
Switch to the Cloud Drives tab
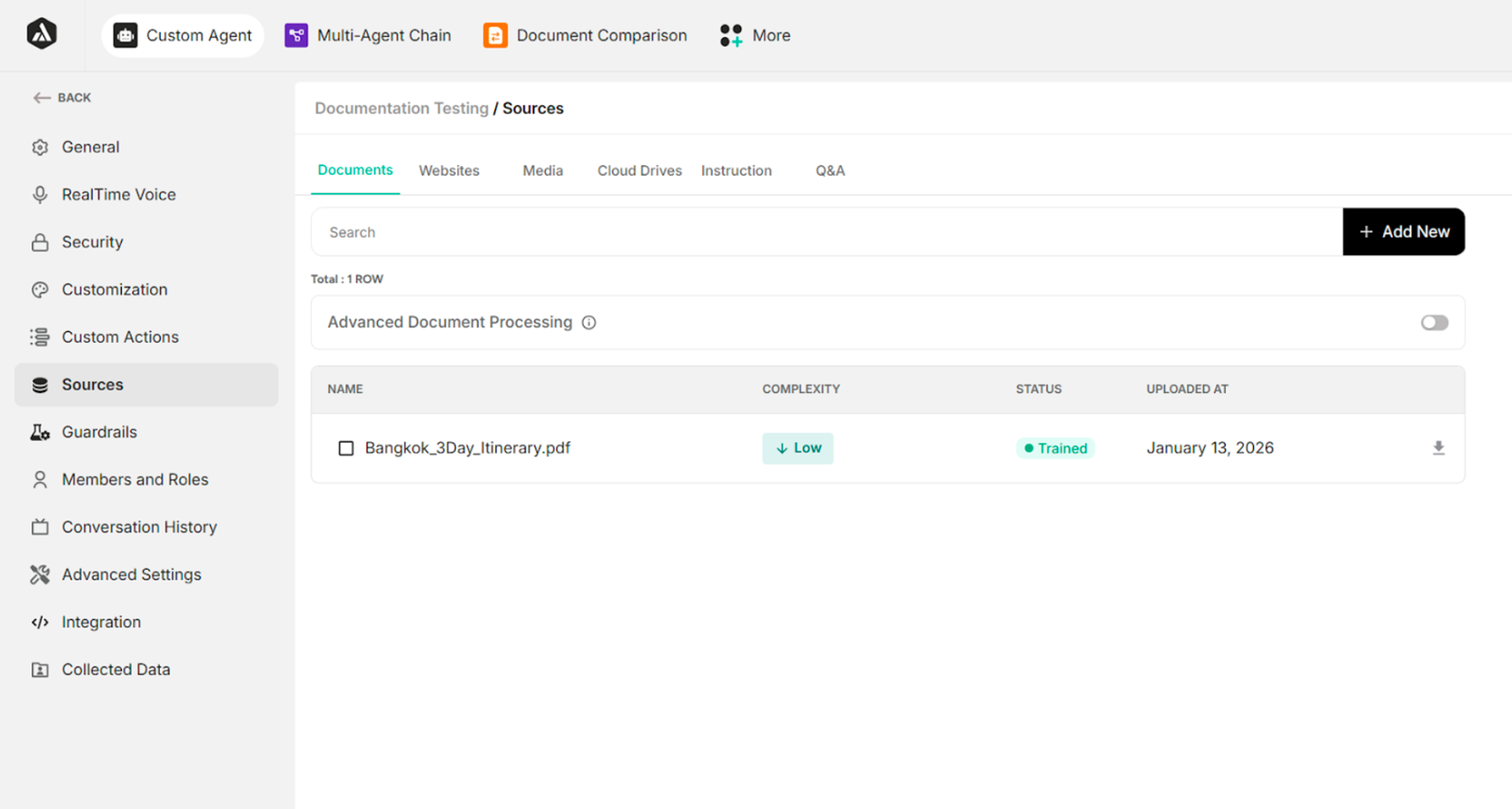click(640, 171)
